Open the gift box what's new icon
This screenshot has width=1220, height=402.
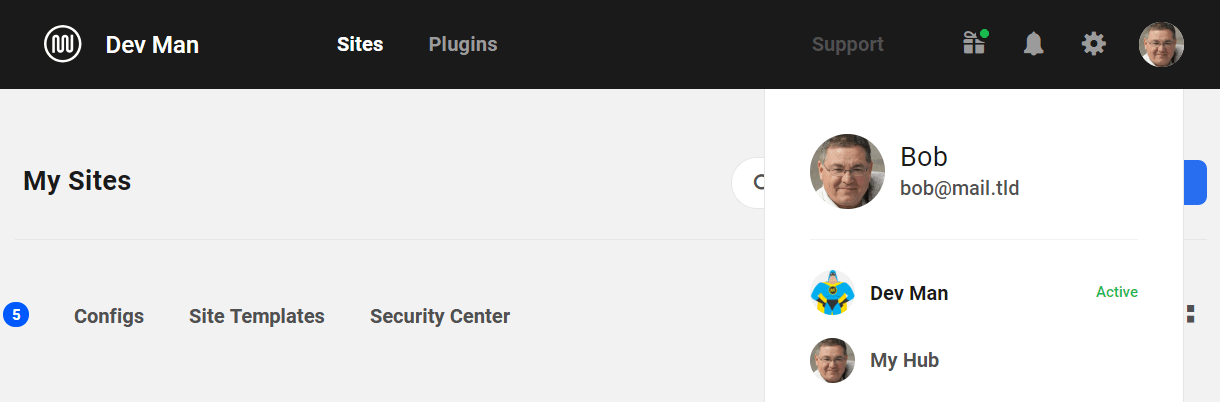[974, 44]
